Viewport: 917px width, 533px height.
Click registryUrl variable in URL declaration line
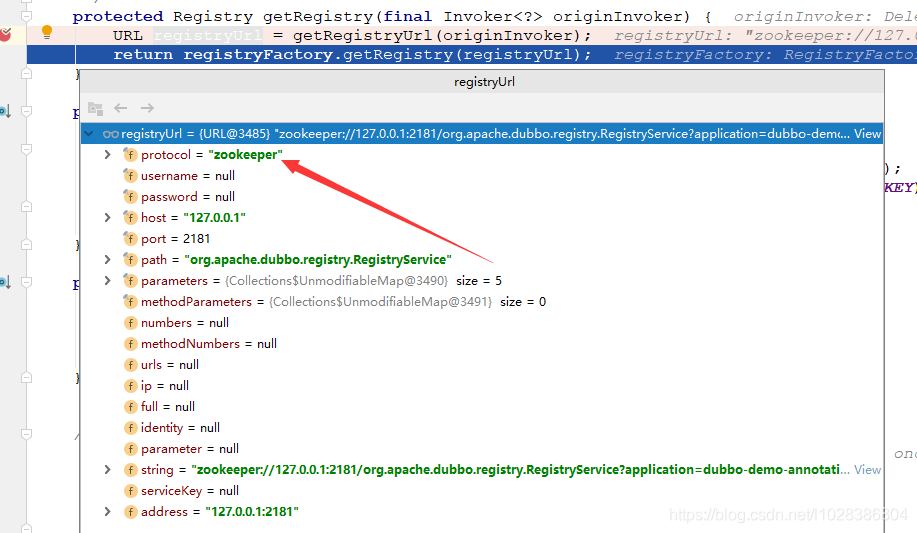click(x=208, y=36)
